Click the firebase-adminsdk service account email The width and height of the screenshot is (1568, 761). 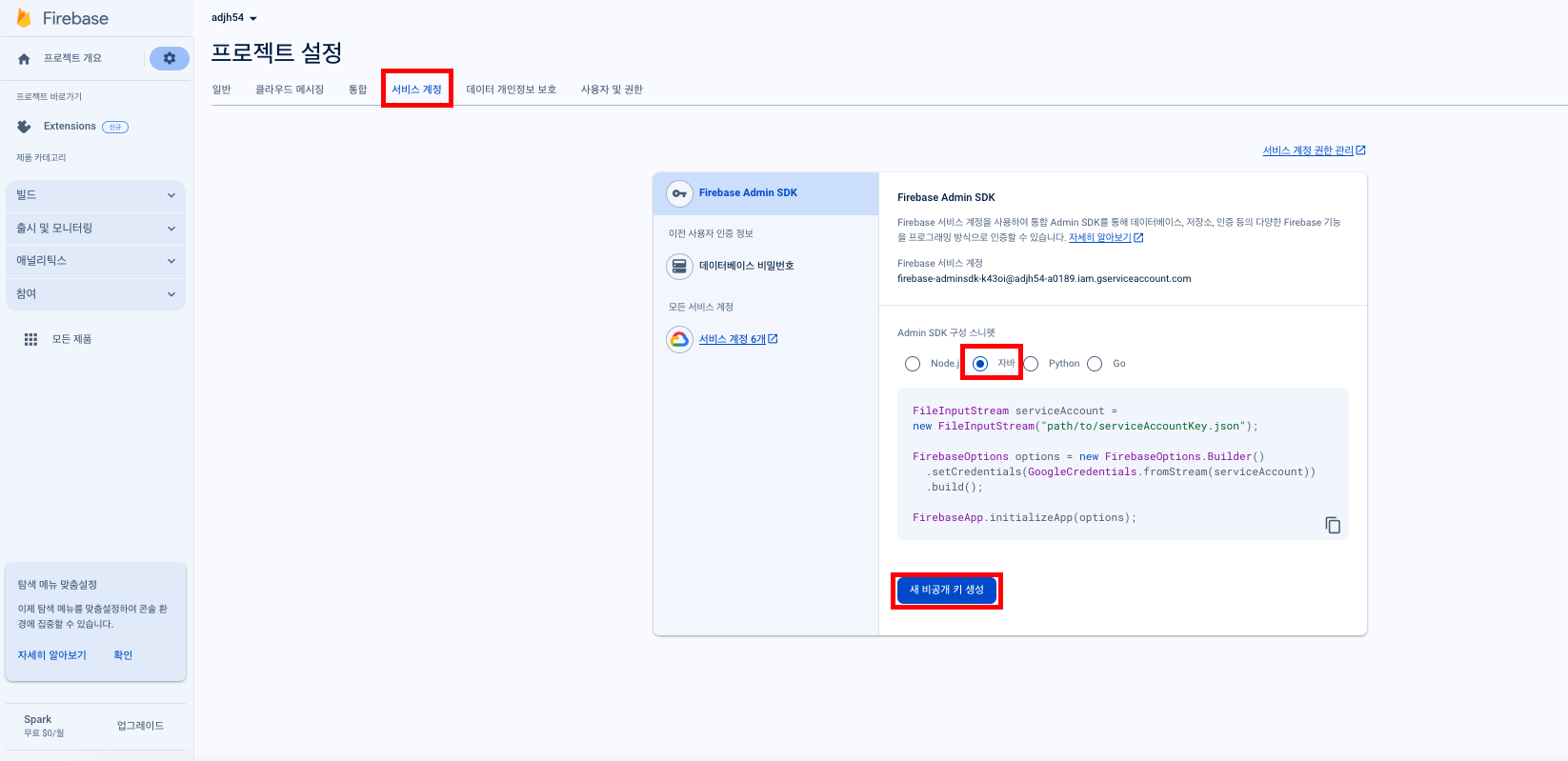(x=1044, y=279)
